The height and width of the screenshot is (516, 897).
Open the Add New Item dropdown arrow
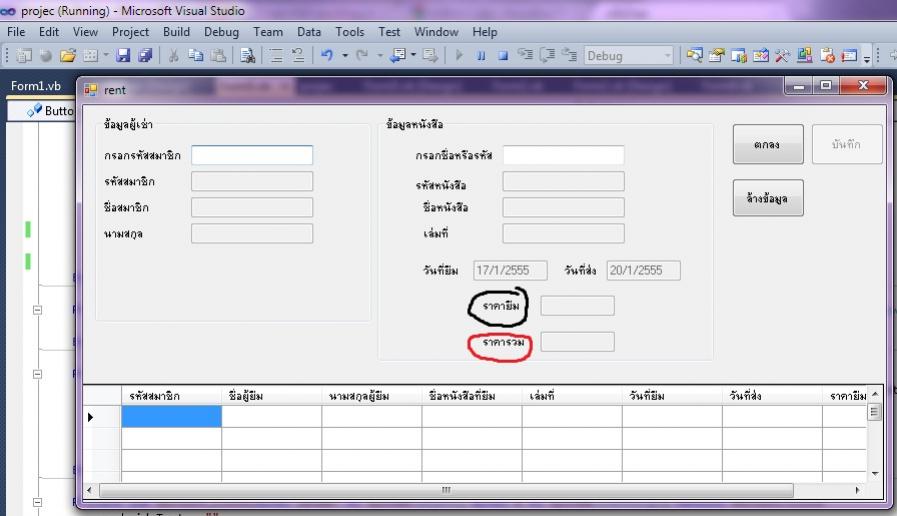click(x=106, y=55)
